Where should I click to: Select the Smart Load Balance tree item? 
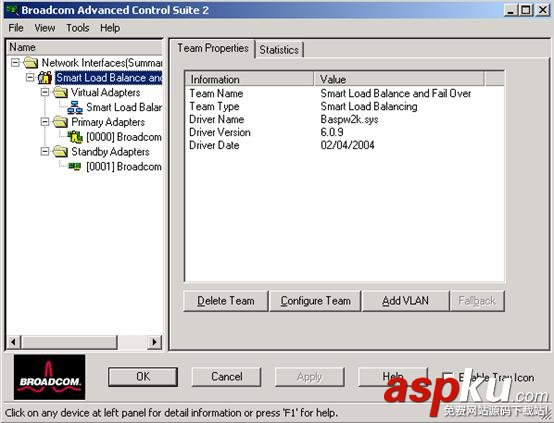coord(108,78)
